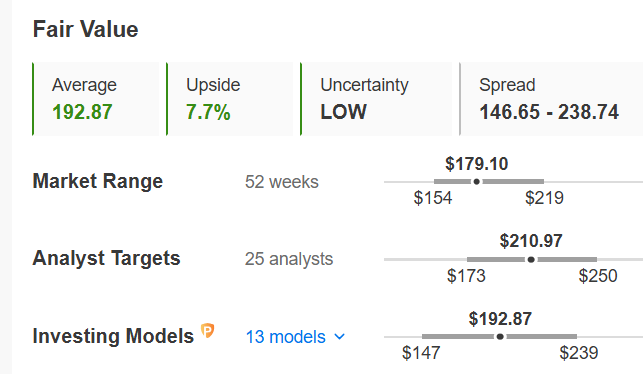Screen dimensions: 643x374
Task: Click the chevron next to 13 models
Action: (340, 337)
